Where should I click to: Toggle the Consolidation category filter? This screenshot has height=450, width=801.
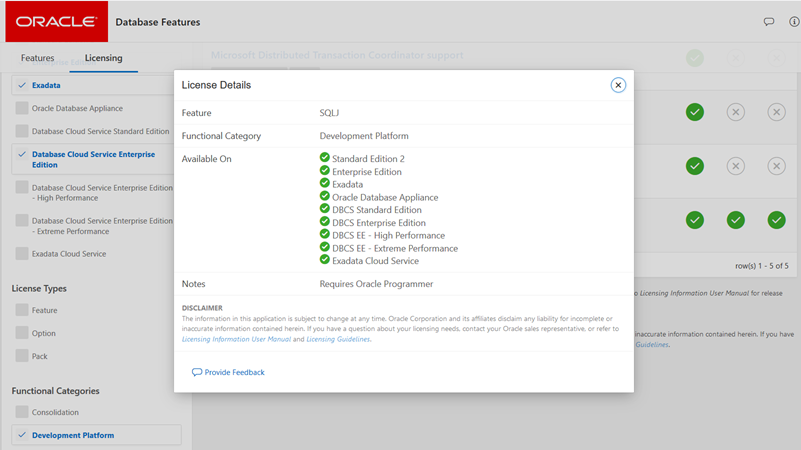[x=22, y=412]
